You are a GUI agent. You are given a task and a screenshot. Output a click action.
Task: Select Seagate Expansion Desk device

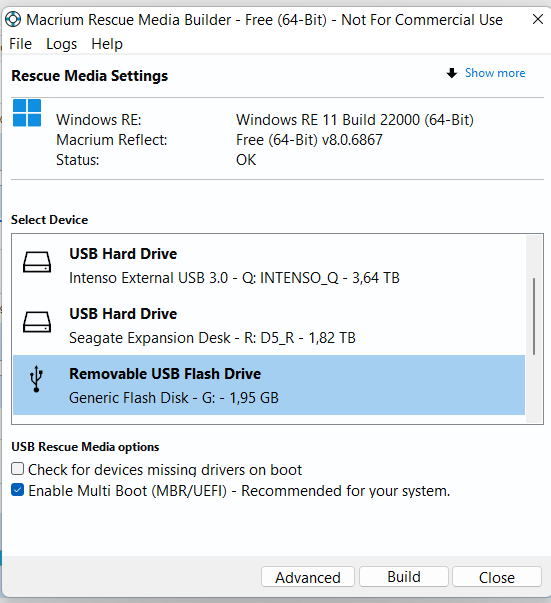(269, 325)
